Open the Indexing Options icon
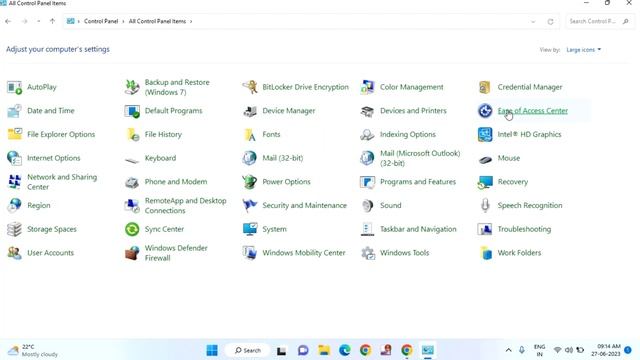The width and height of the screenshot is (640, 360). click(x=367, y=135)
